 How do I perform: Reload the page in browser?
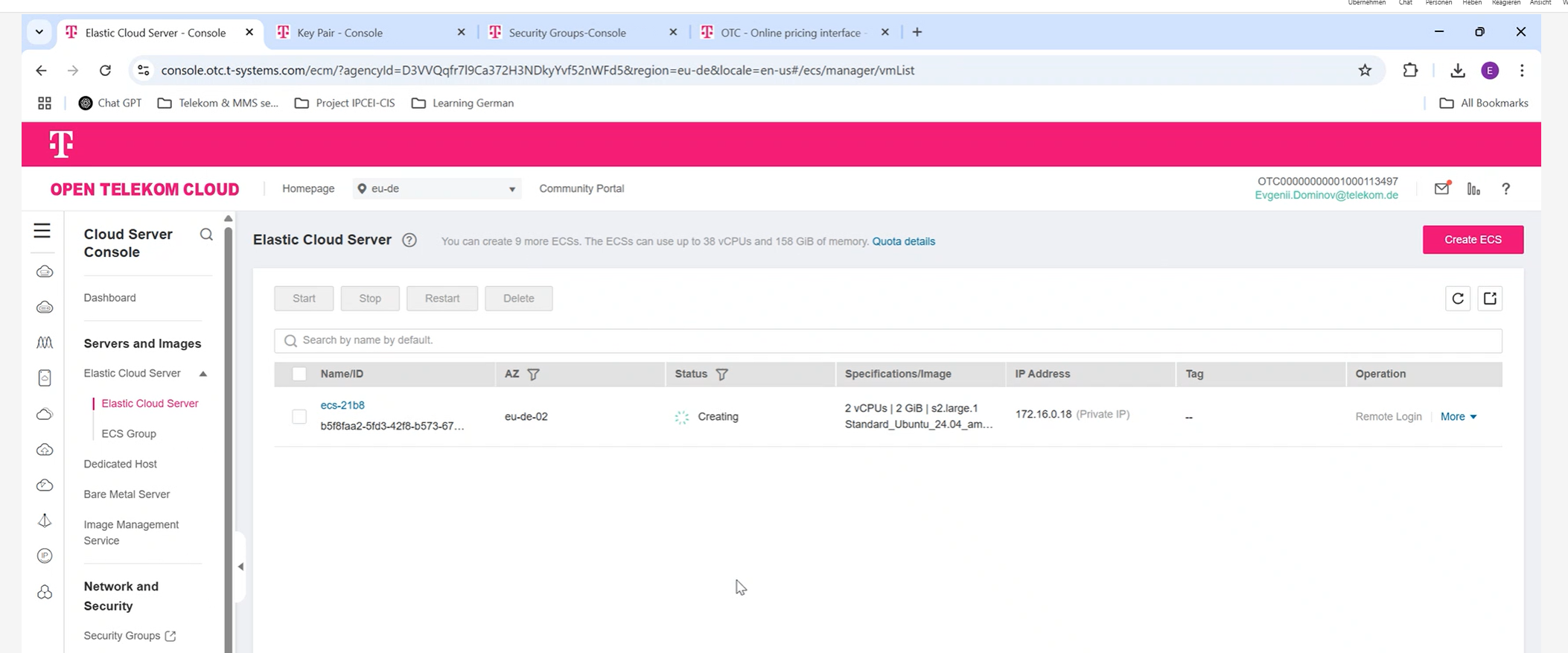point(105,70)
